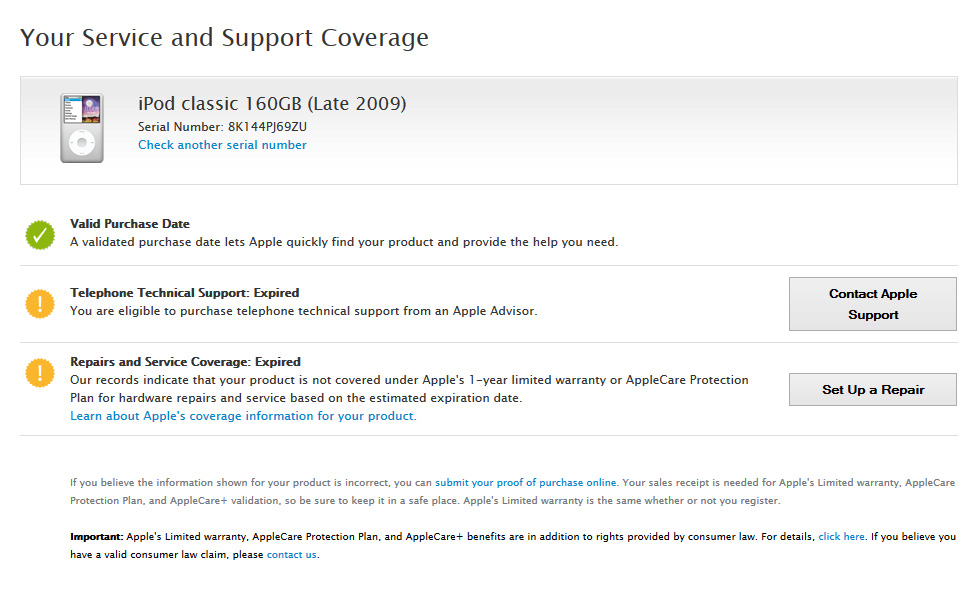Click the eligible to purchase telephone support text

tap(303, 311)
